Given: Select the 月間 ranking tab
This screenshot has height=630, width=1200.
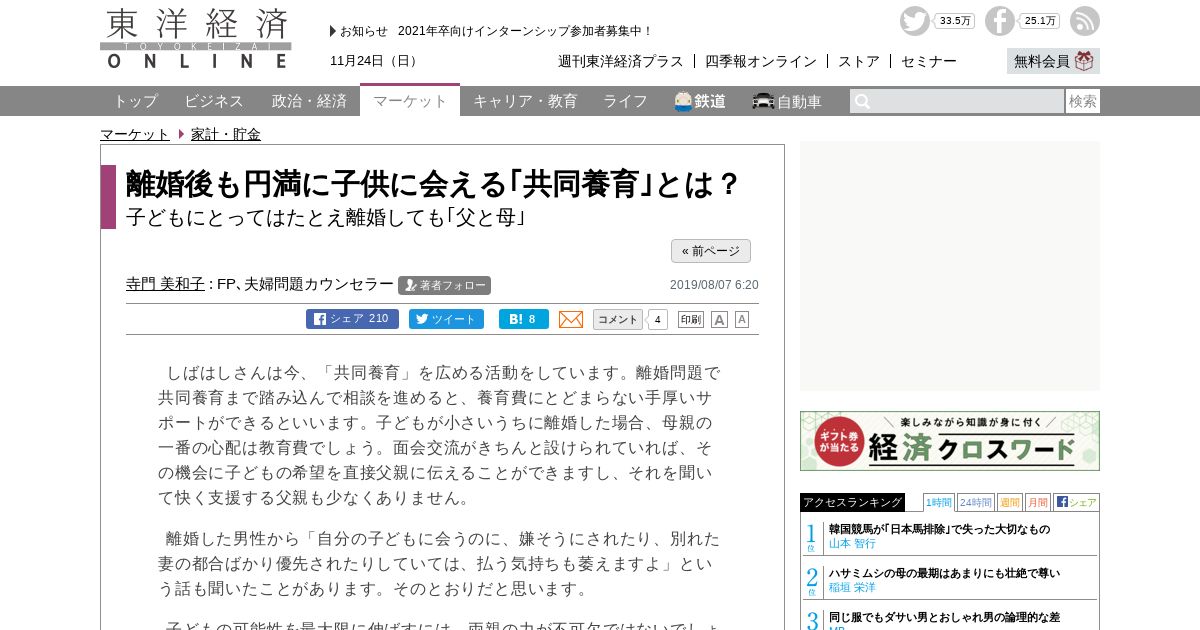Looking at the screenshot, I should coord(1038,502).
